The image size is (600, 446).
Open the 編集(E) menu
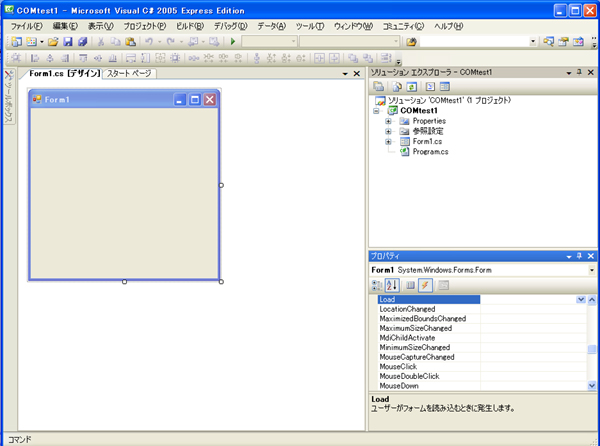(x=65, y=26)
